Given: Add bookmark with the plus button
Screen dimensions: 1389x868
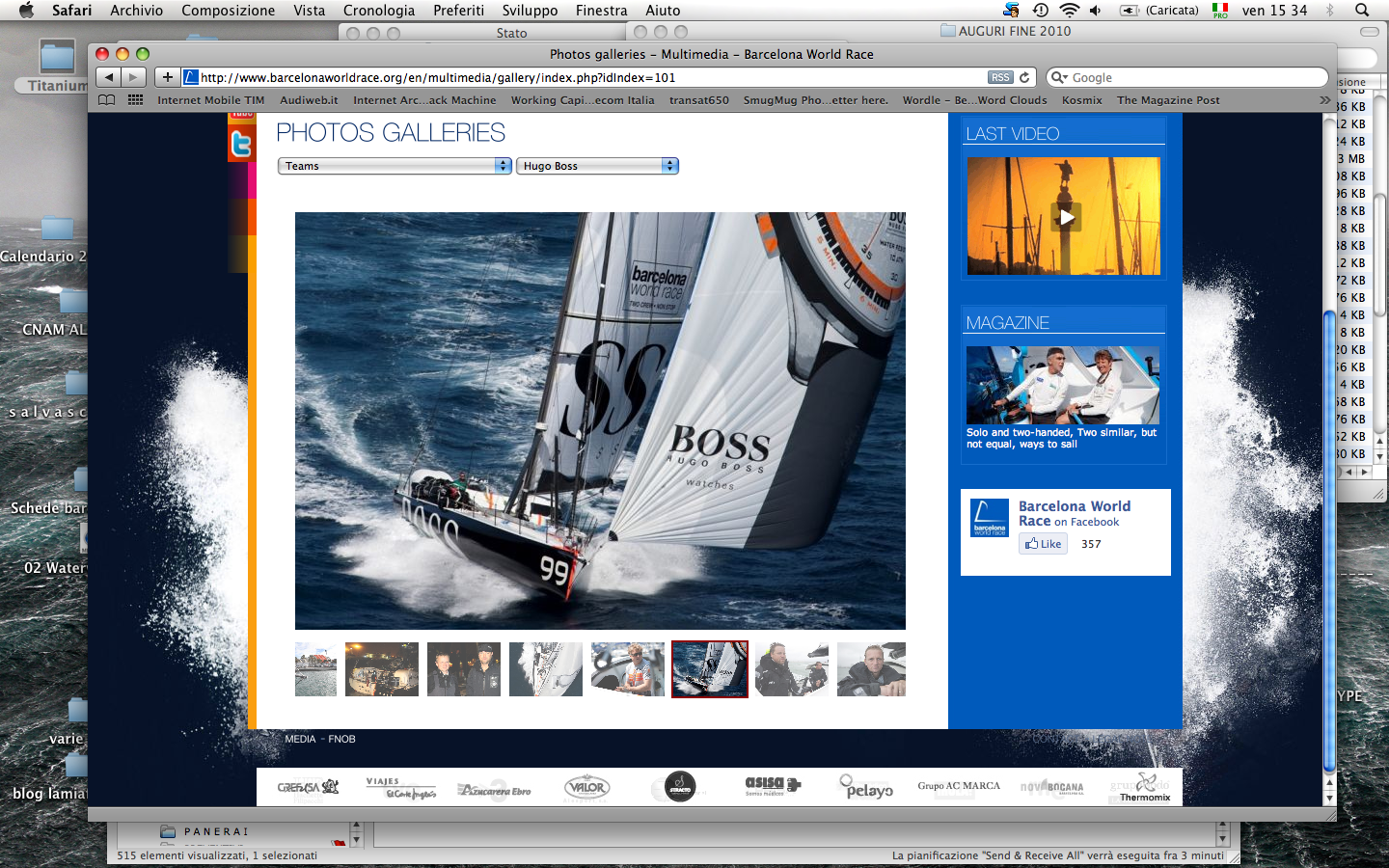Looking at the screenshot, I should pyautogui.click(x=167, y=77).
